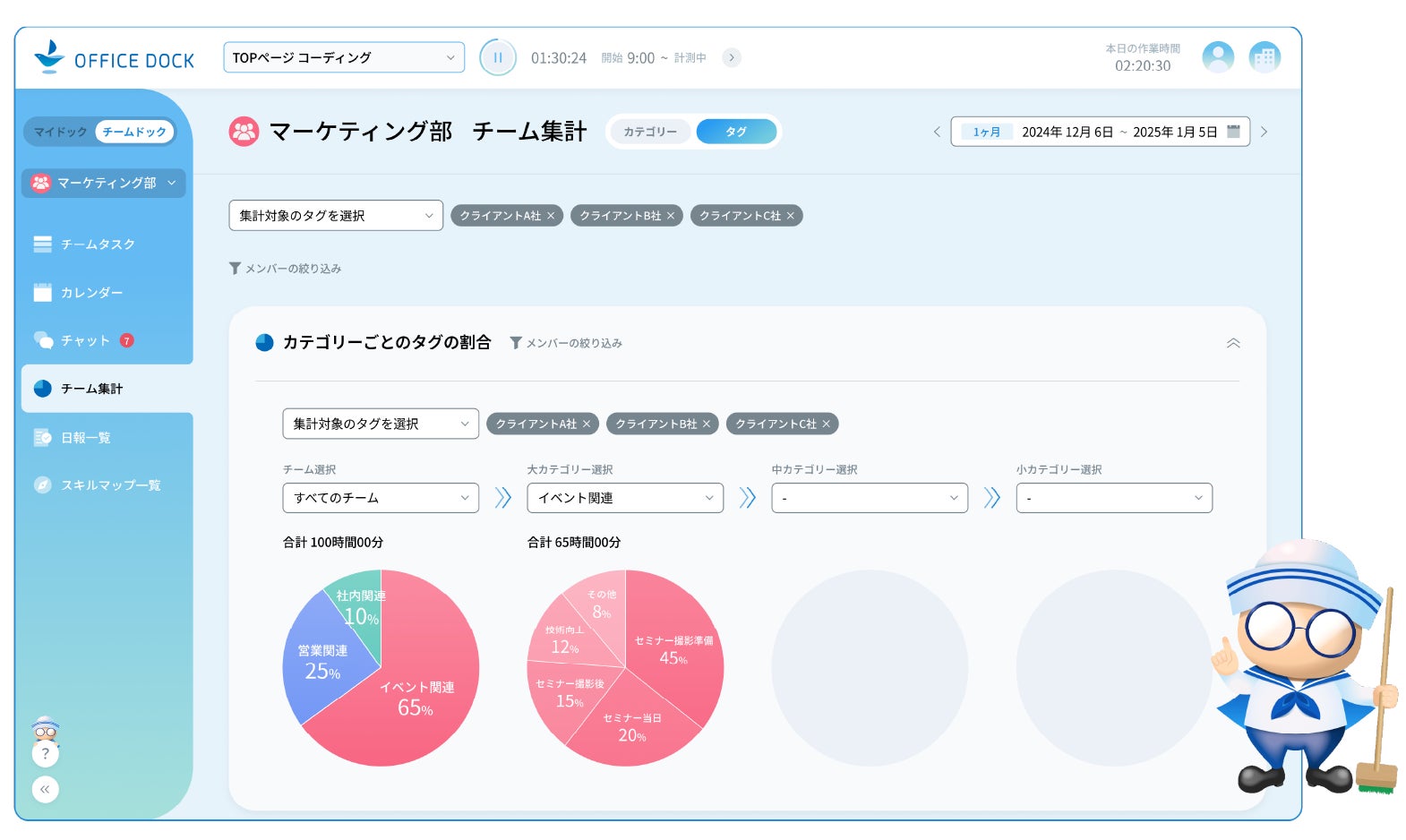The image size is (1406, 840).
Task: Click the 本日の作業時間 02:20:30 display
Action: (x=1143, y=57)
